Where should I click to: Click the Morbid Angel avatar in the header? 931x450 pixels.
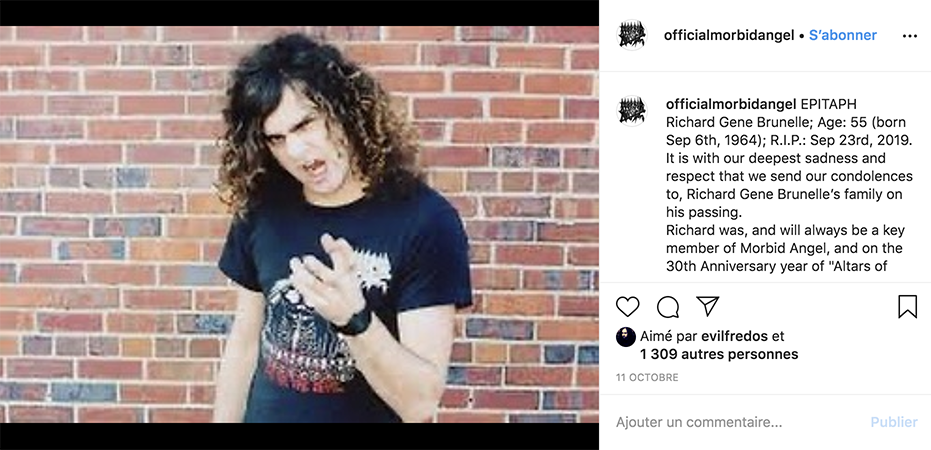pyautogui.click(x=632, y=35)
